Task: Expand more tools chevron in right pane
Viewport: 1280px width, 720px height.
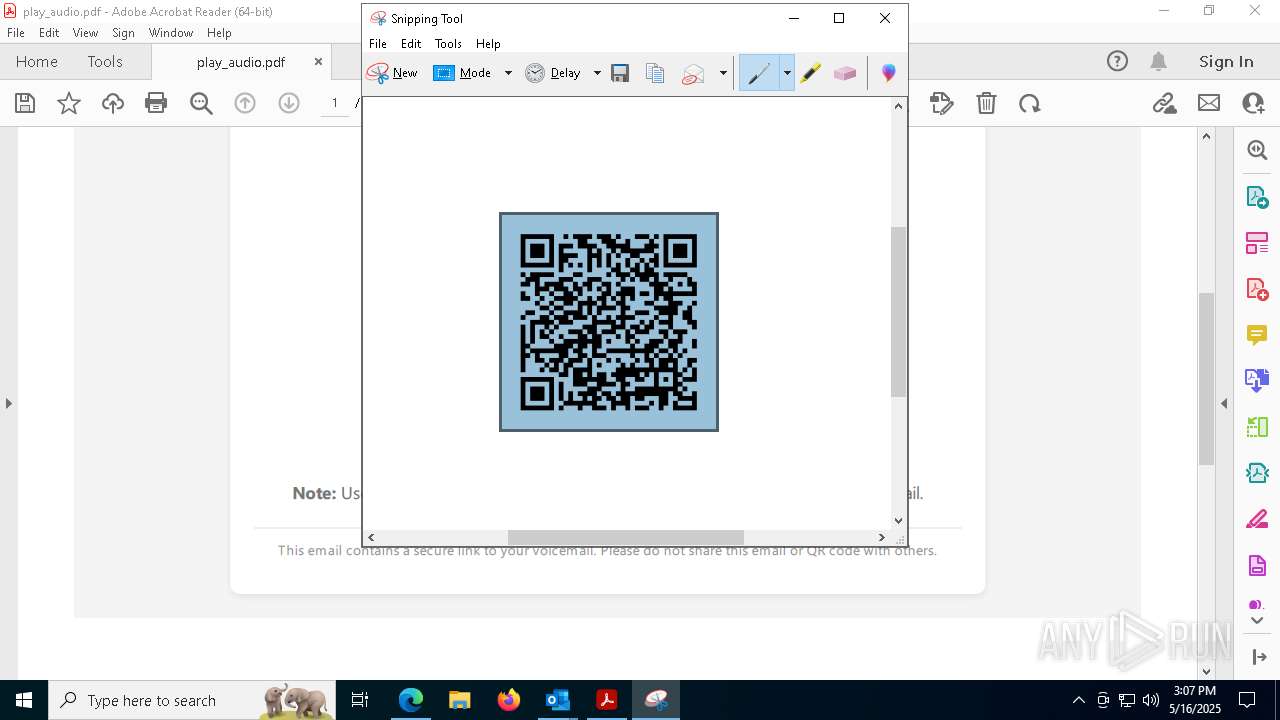Action: pos(1257,621)
